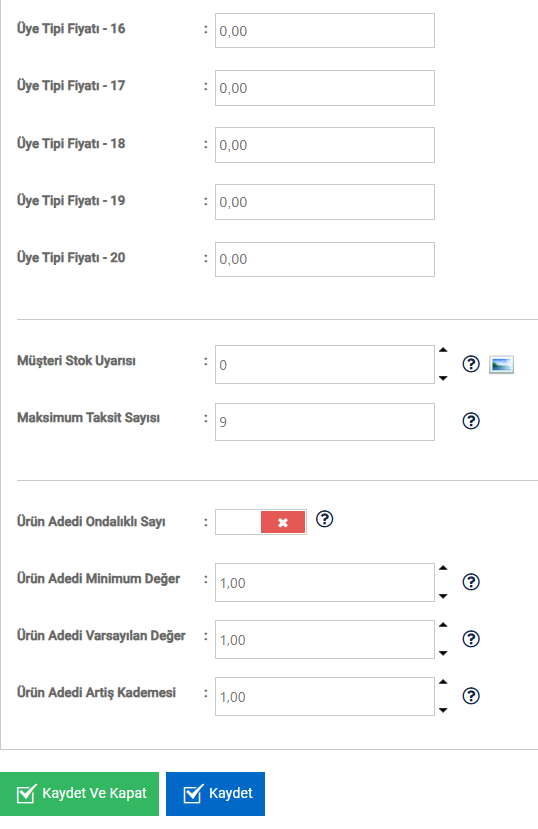Click the Kaydet Ve Kapat button
The height and width of the screenshot is (829, 538).
point(79,794)
